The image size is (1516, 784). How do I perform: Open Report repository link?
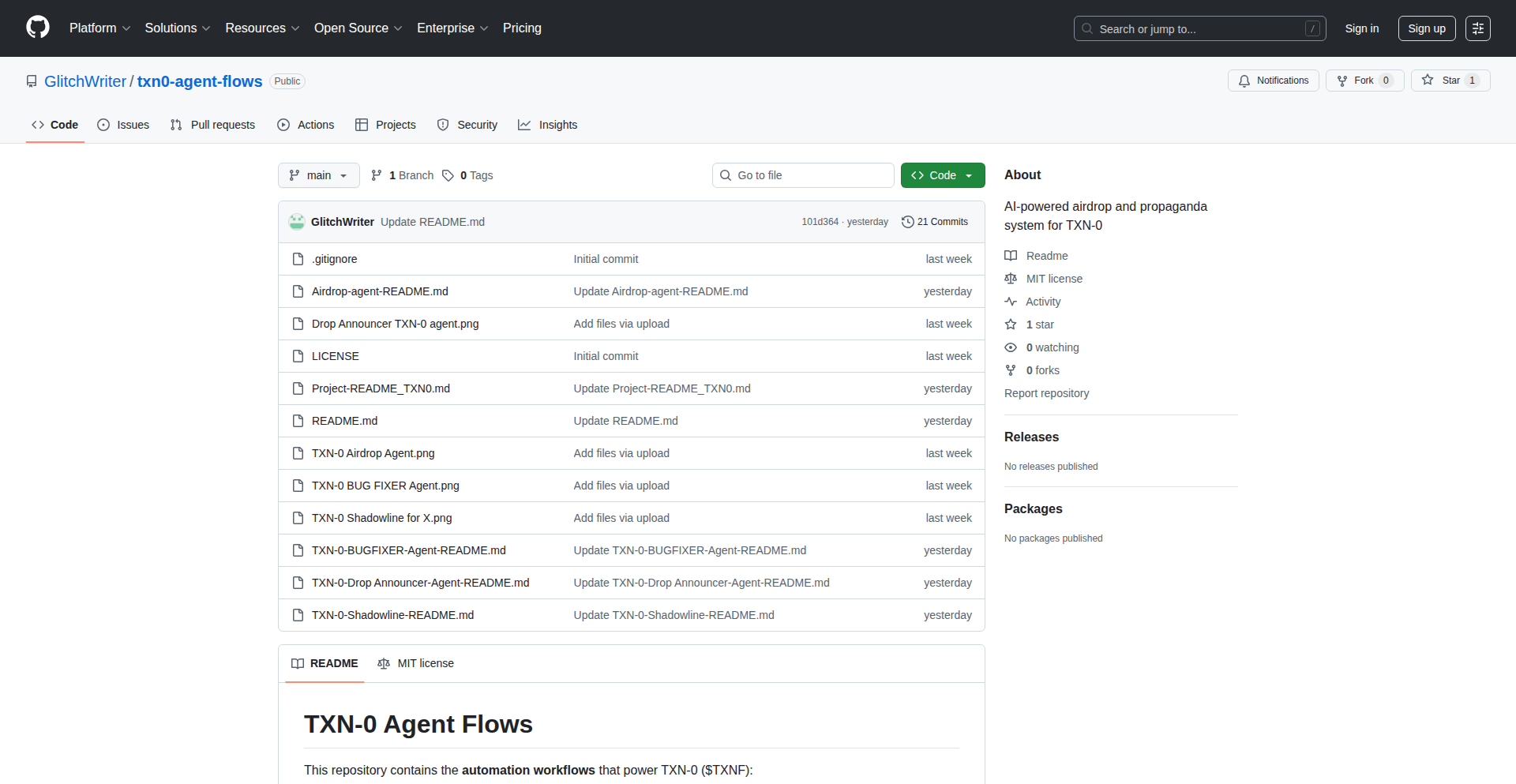coord(1046,393)
